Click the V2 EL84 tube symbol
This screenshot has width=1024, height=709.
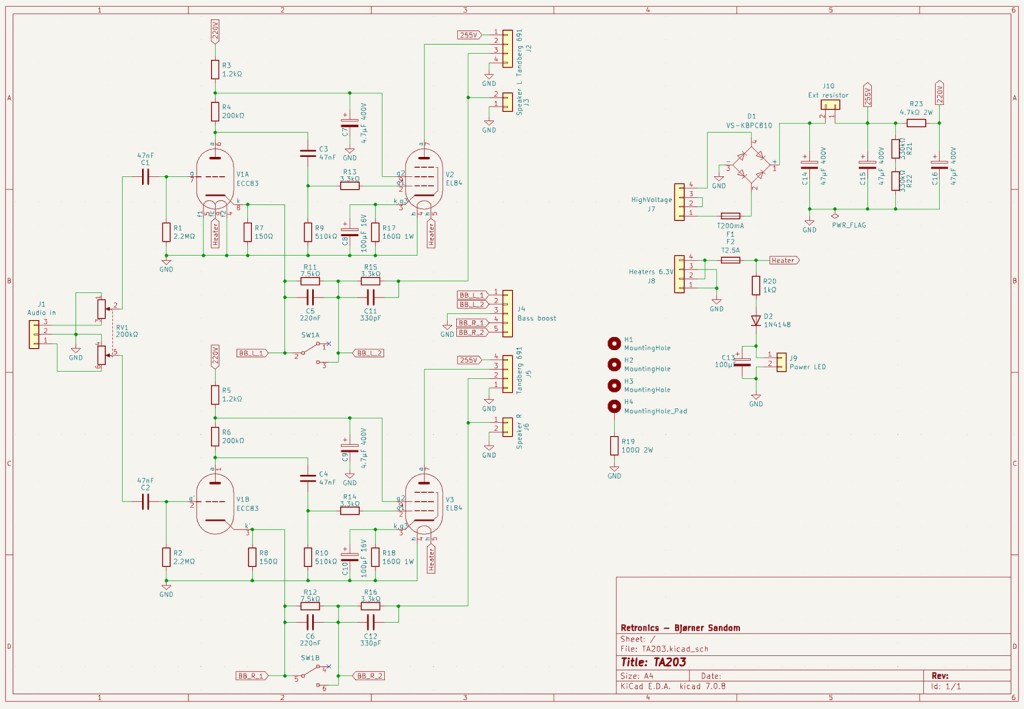click(424, 180)
